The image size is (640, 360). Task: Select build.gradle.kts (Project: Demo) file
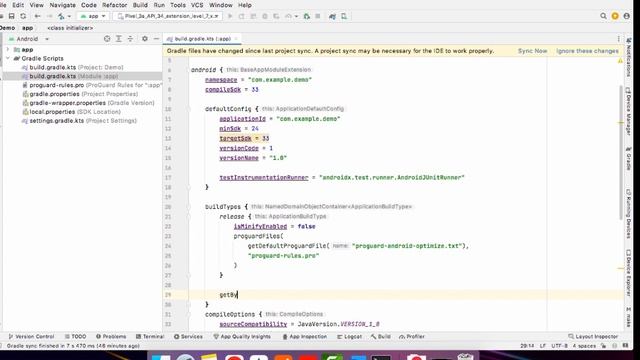(72, 67)
